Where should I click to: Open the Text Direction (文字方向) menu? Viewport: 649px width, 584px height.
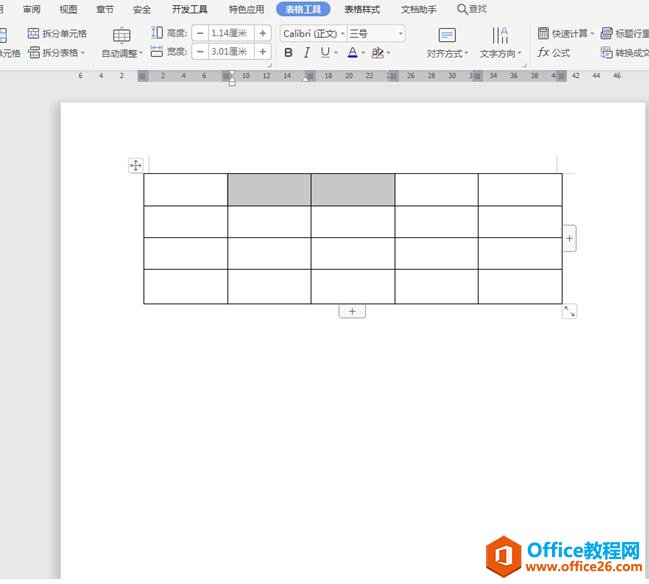[x=500, y=43]
